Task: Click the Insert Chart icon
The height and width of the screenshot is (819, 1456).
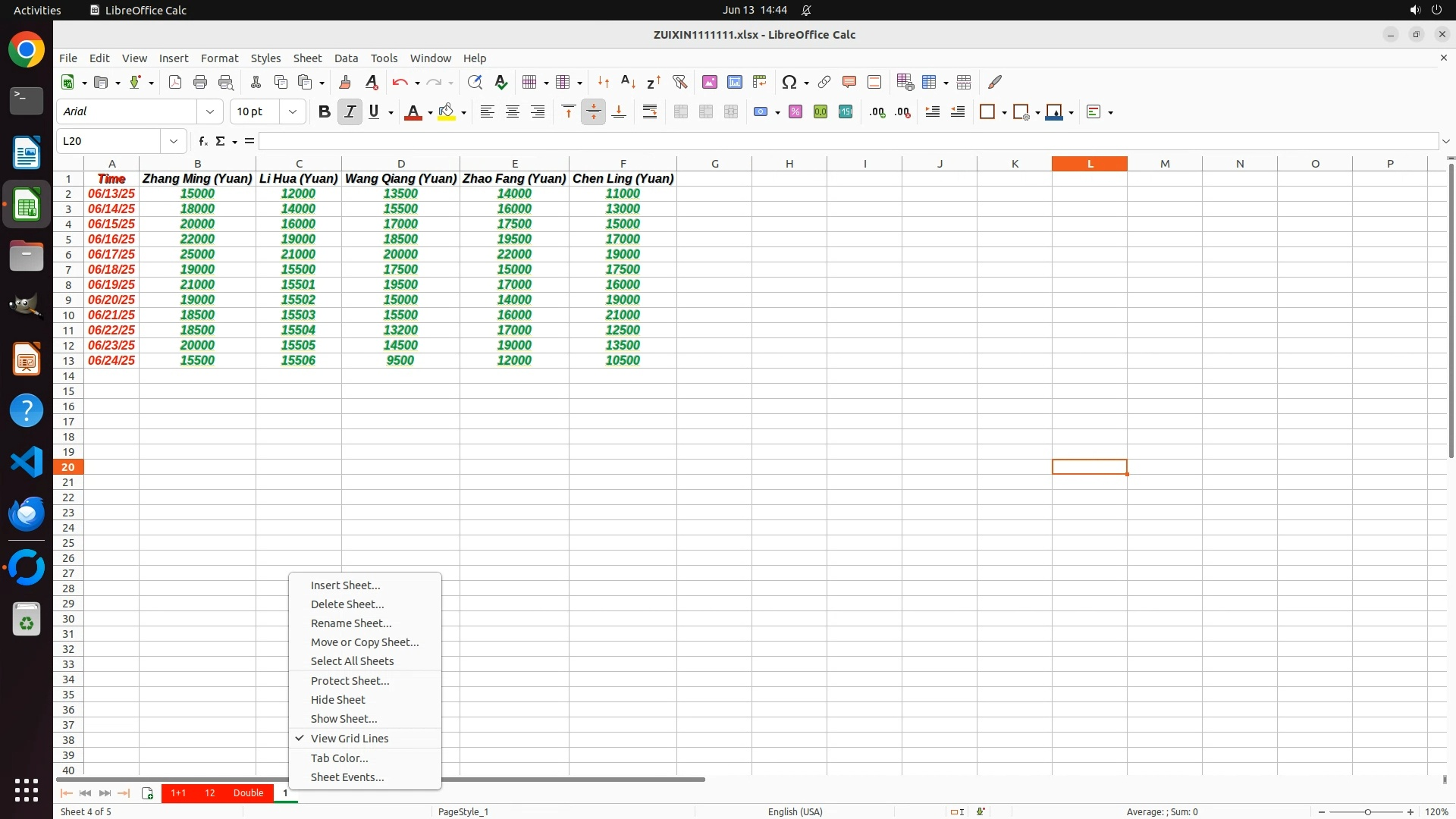Action: pos(735,82)
